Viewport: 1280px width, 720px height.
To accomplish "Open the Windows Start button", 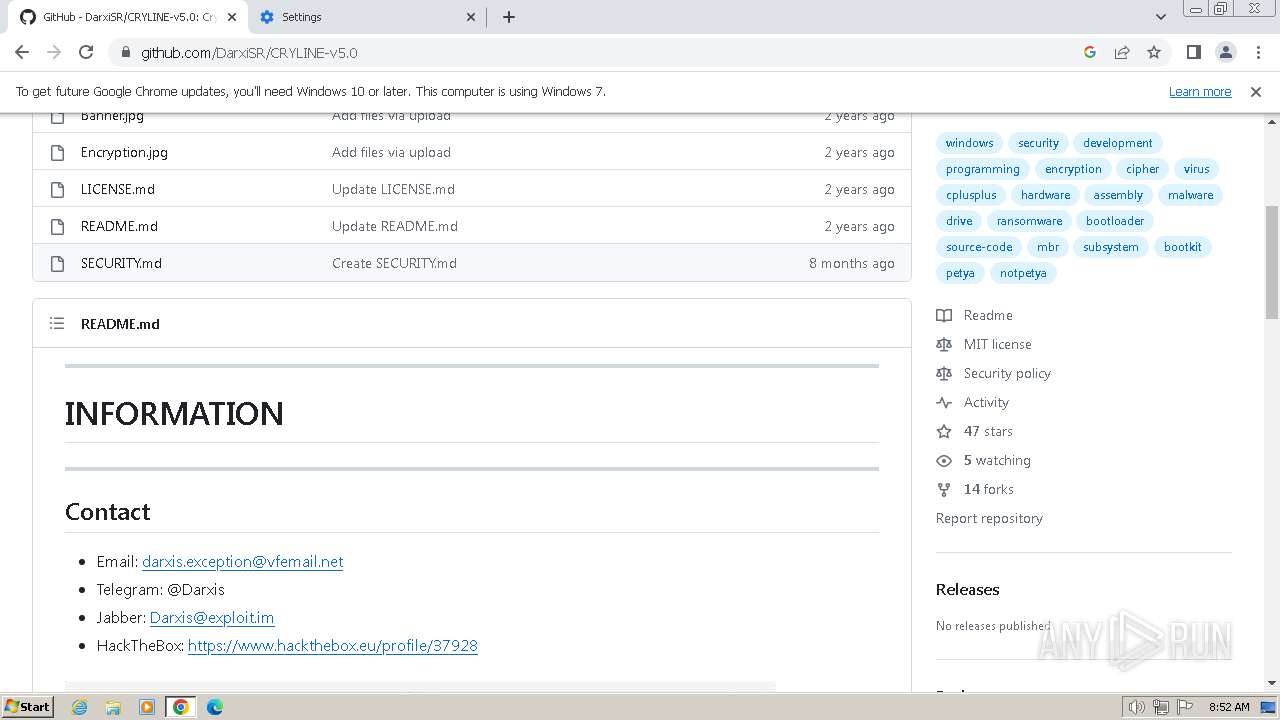I will point(27,706).
